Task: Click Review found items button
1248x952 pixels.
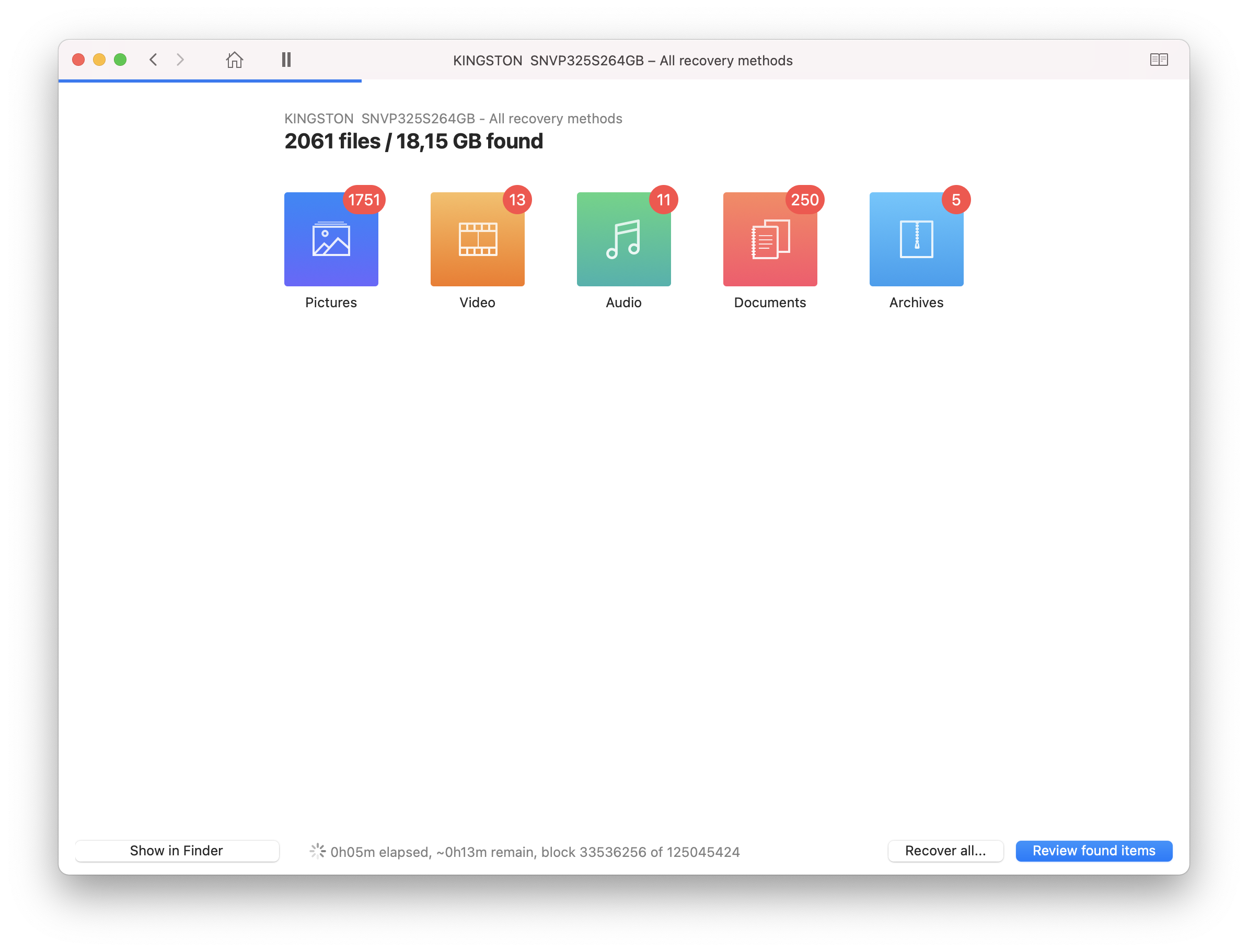Action: pyautogui.click(x=1093, y=851)
